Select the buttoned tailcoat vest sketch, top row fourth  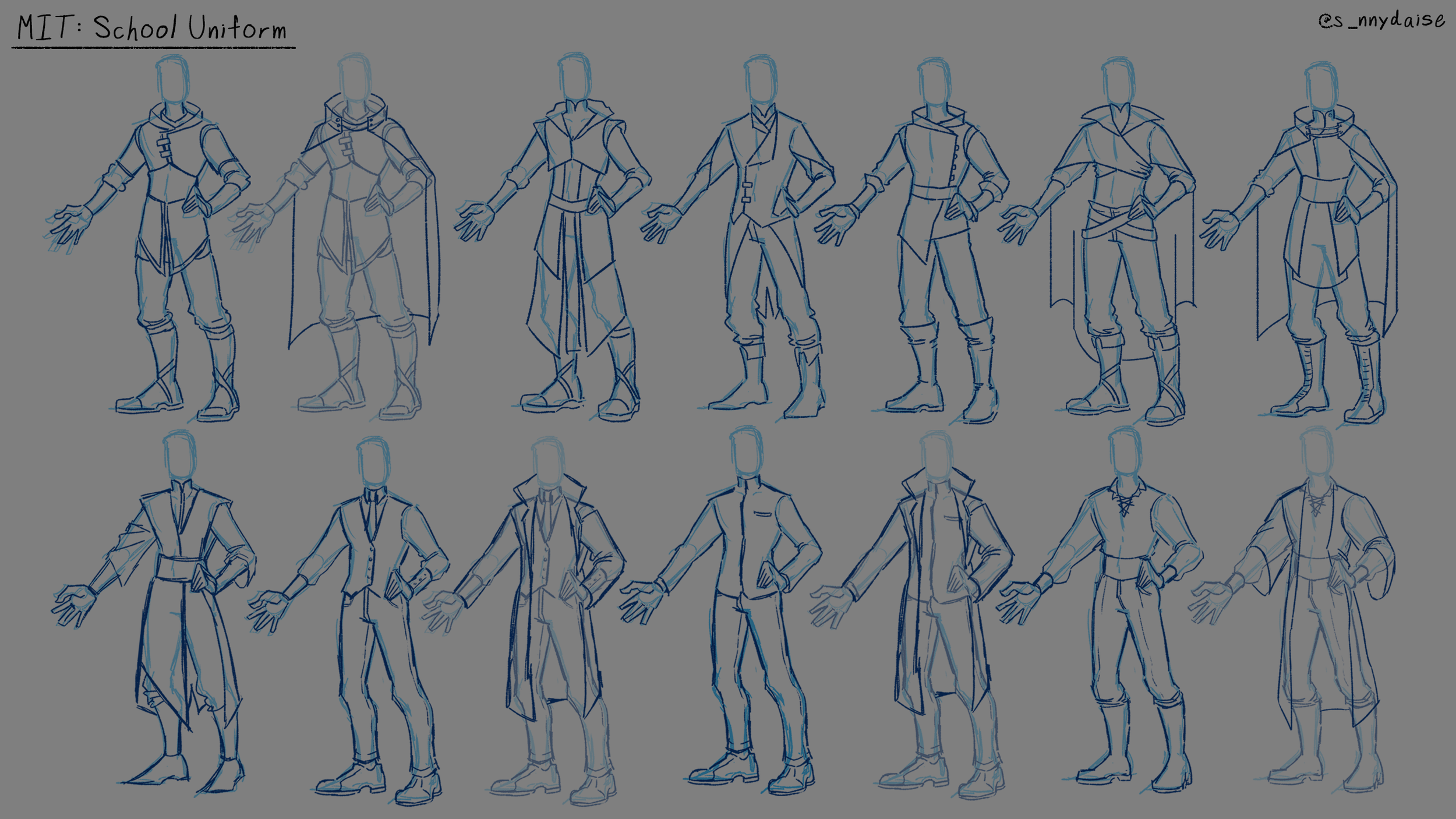tap(763, 233)
